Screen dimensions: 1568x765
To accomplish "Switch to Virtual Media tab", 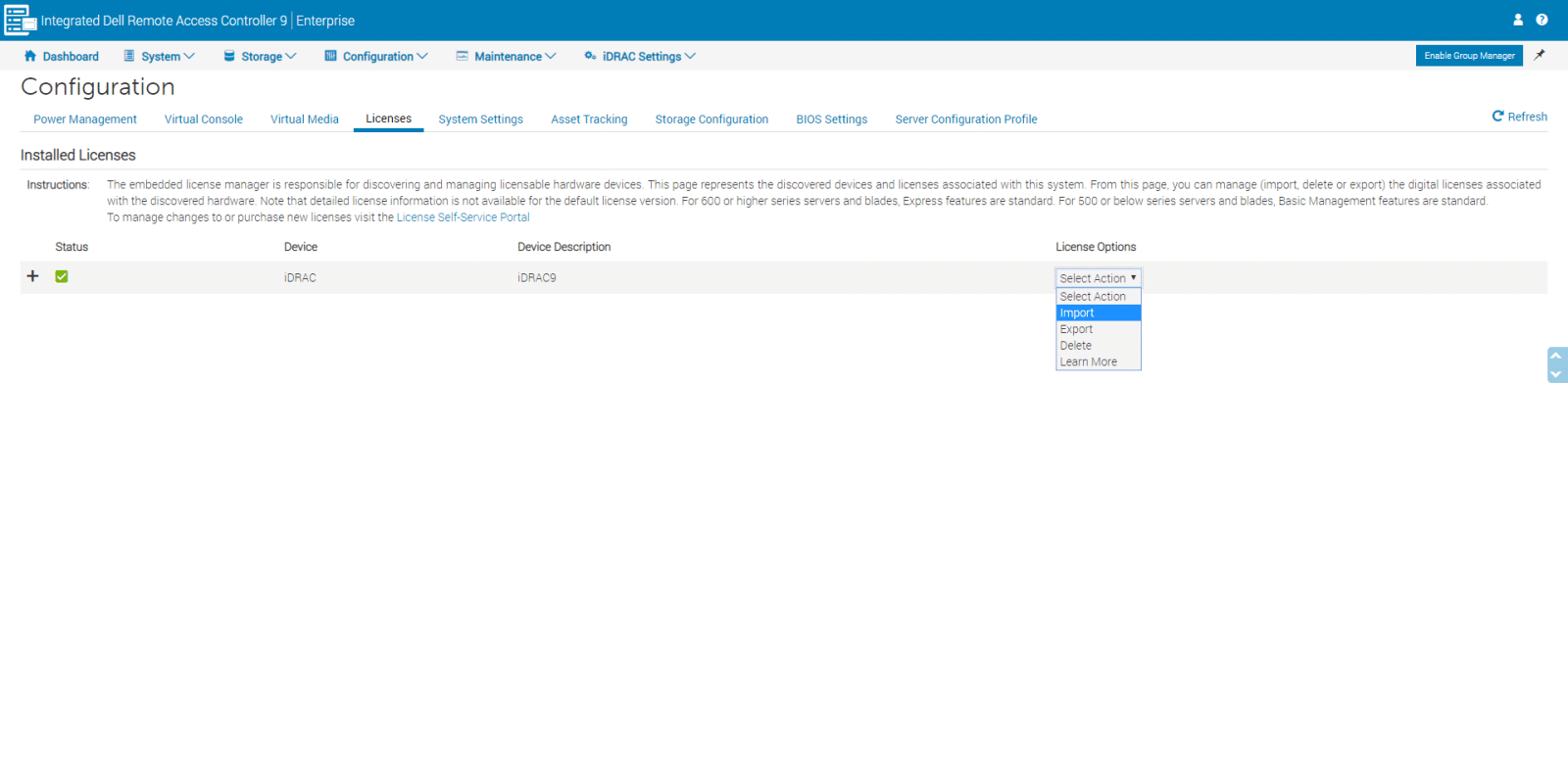I will coord(305,120).
